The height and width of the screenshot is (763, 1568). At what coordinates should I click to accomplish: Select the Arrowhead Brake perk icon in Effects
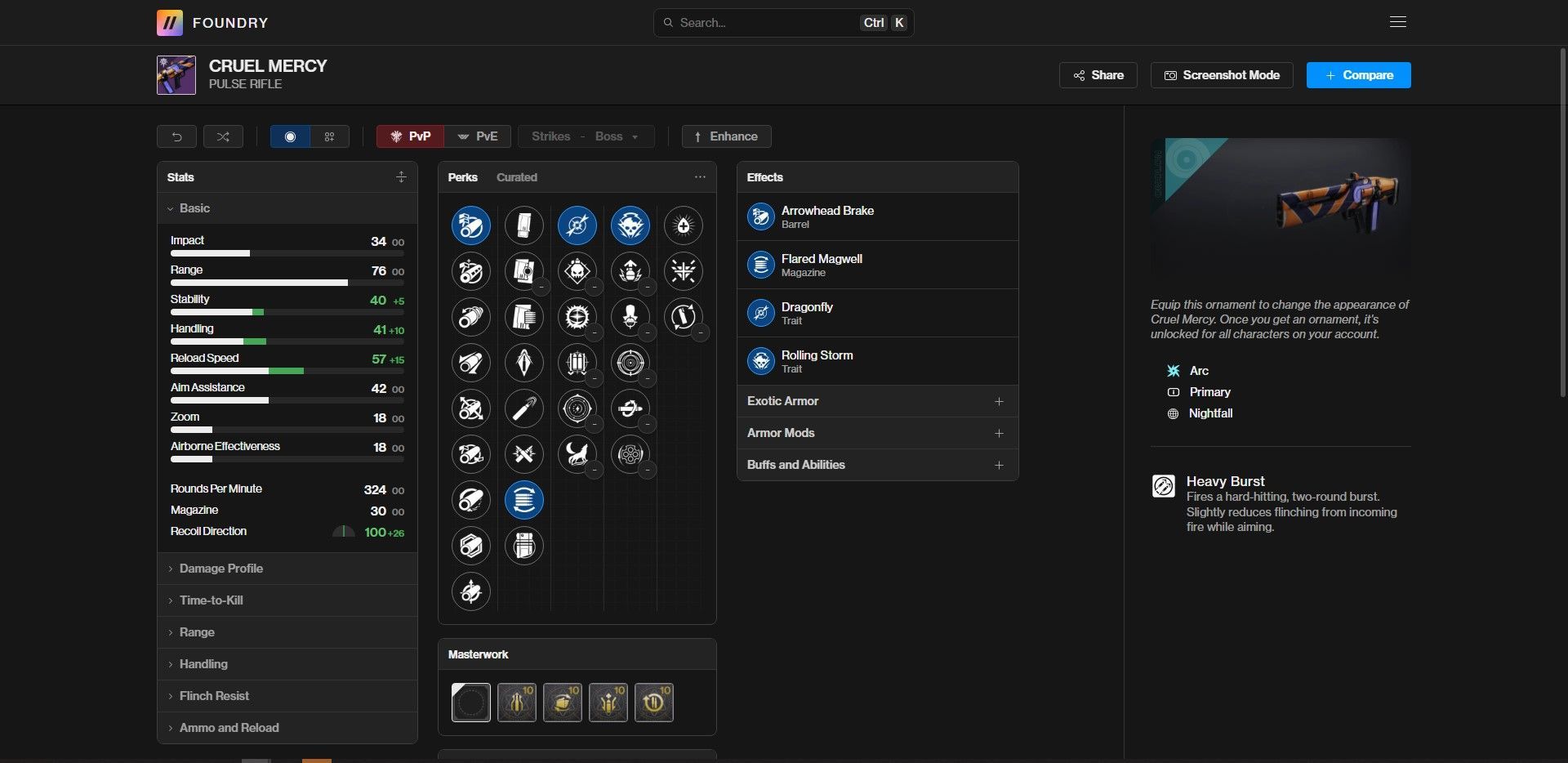coord(760,216)
